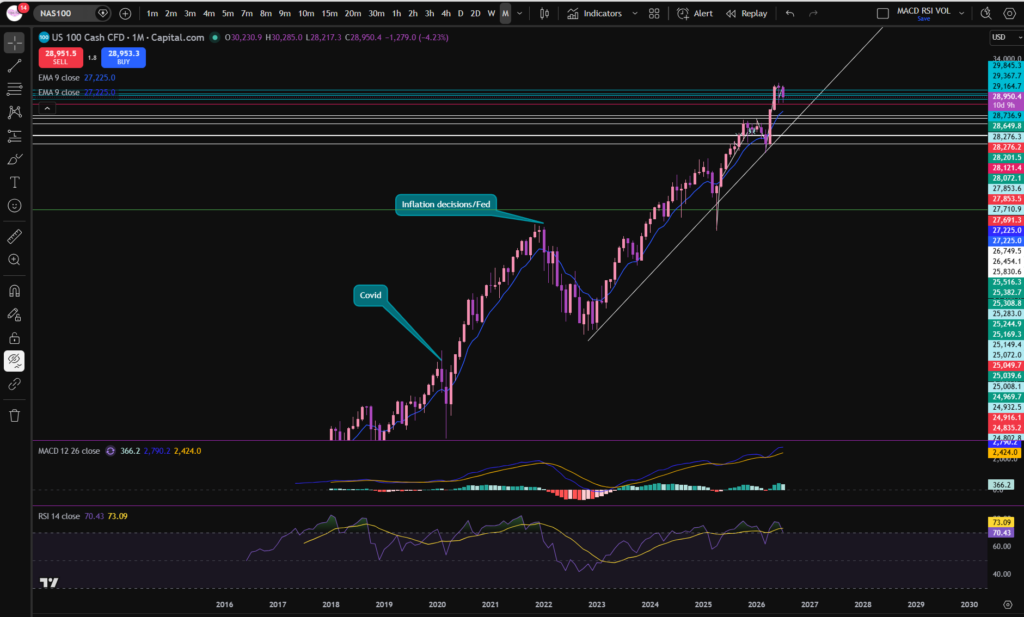
Task: Open the USD currency dropdown
Action: (1004, 37)
